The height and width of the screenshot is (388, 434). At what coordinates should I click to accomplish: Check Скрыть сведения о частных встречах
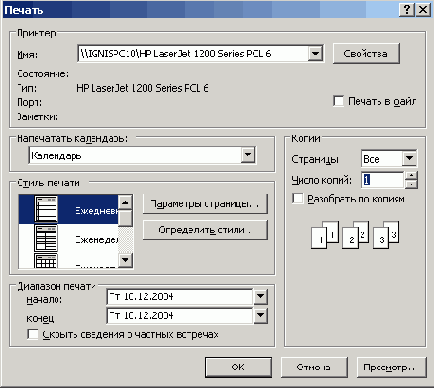coord(33,334)
